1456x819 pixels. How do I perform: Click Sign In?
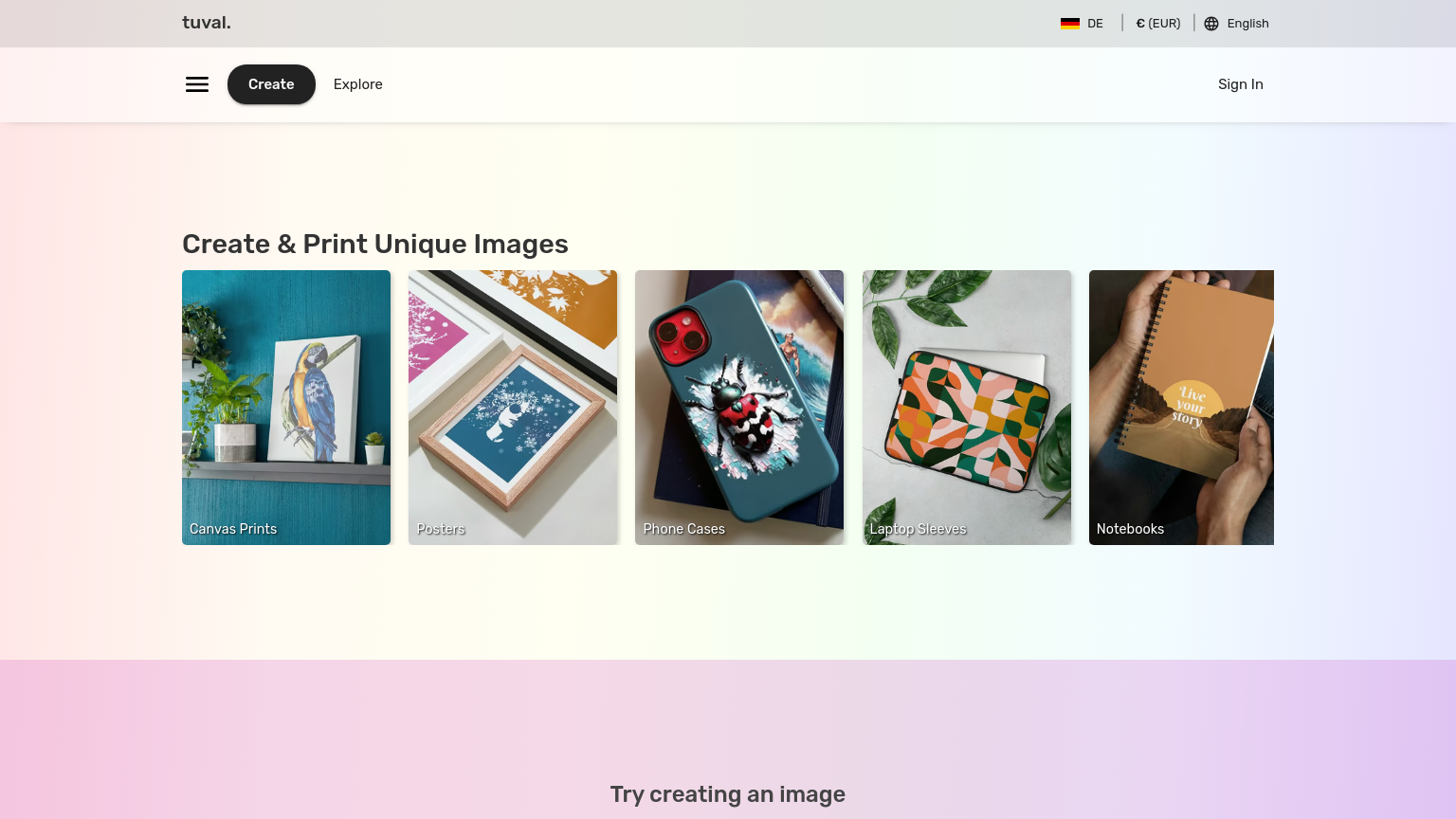pos(1240,84)
